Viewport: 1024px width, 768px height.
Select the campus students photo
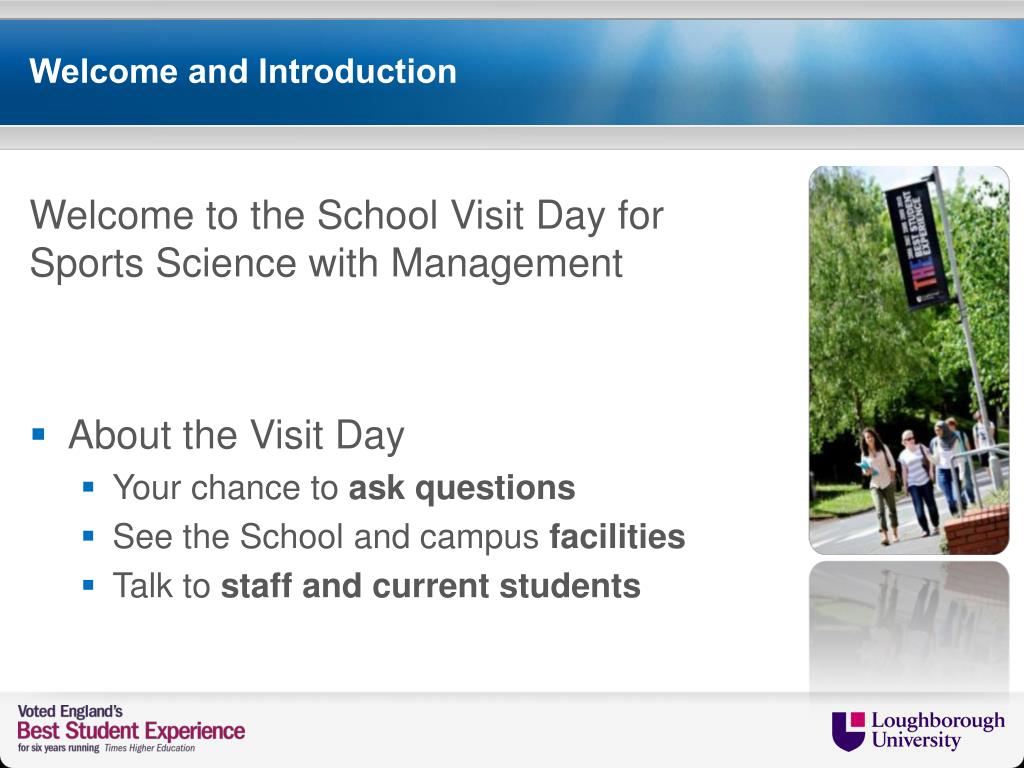click(x=909, y=360)
